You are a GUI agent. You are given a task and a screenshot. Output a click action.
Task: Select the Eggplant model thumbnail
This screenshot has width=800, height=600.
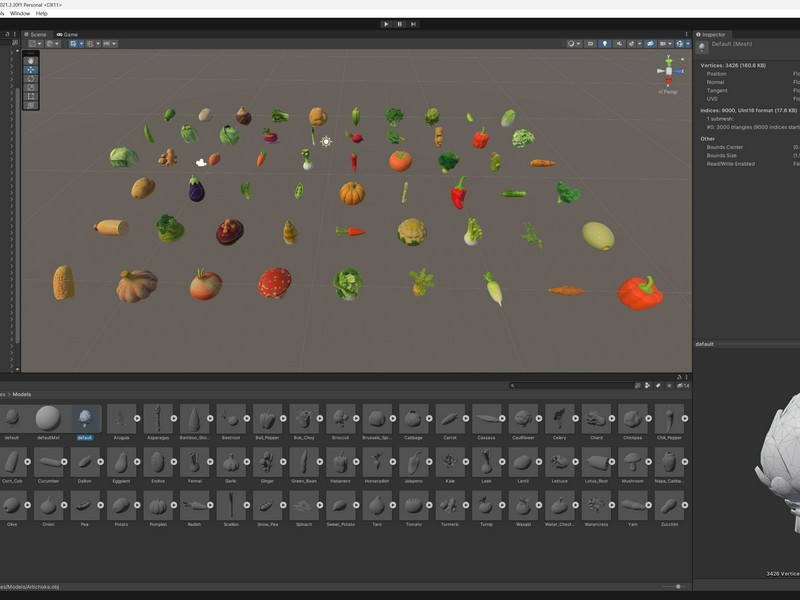(x=121, y=462)
